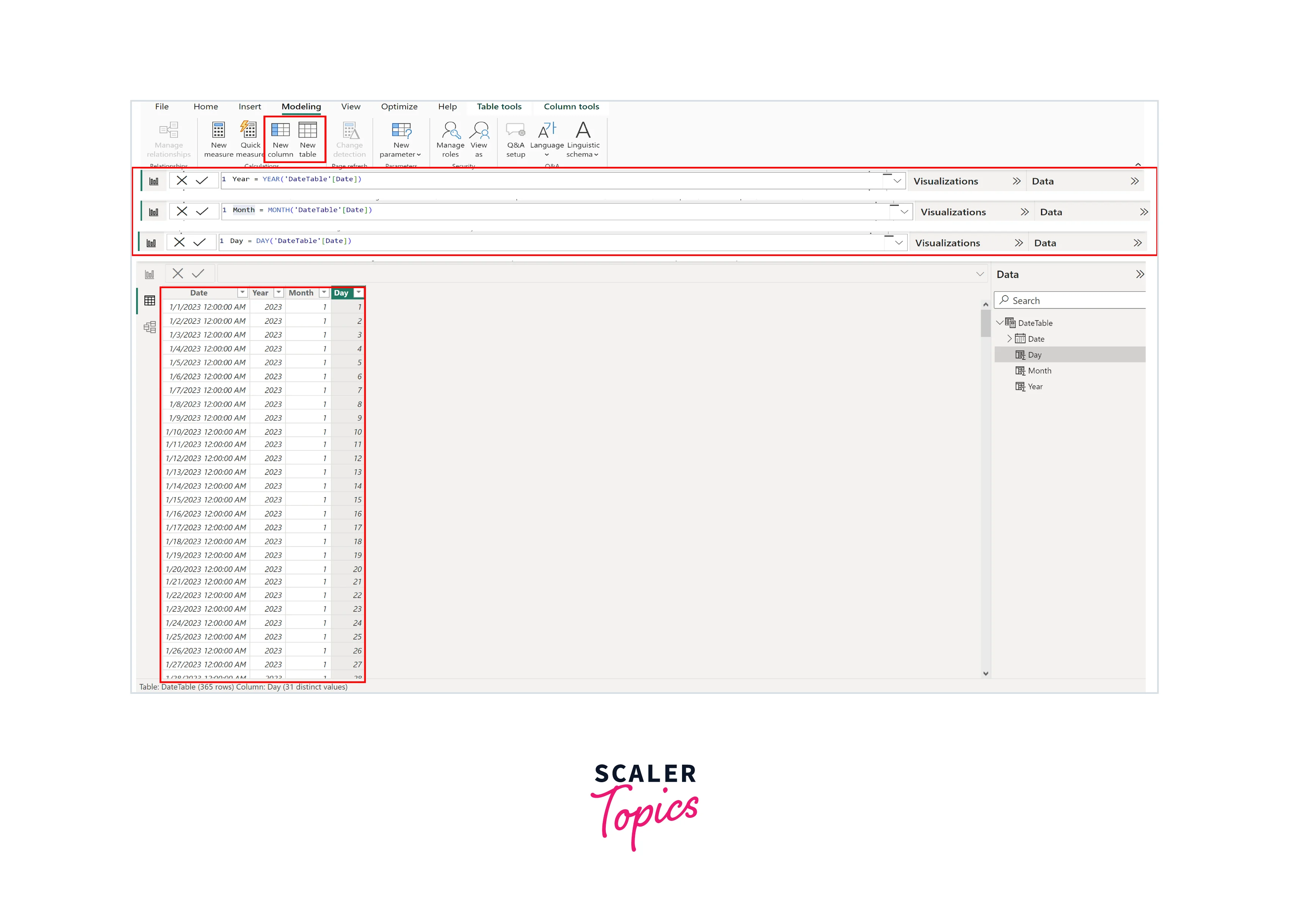Screen dimensions: 1289x924
Task: Collapse the DateTable tree node
Action: tap(1000, 323)
